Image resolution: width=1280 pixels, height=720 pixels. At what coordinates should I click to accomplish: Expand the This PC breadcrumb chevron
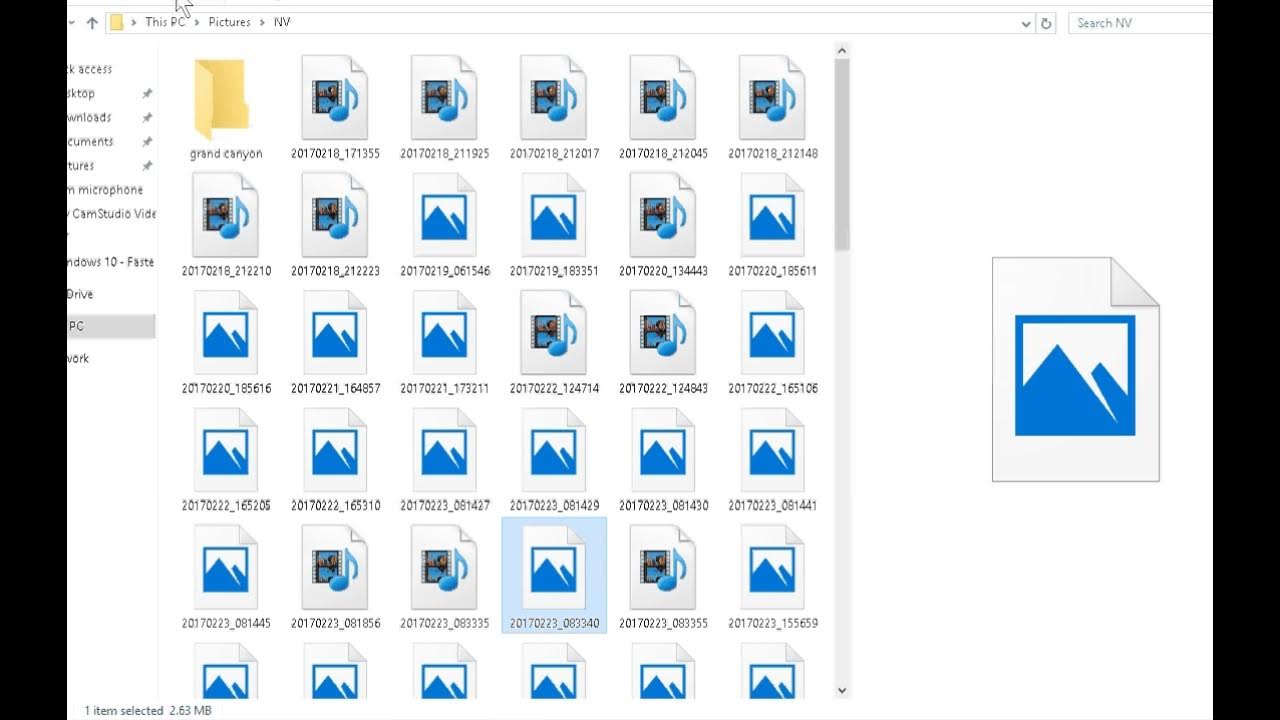click(197, 22)
